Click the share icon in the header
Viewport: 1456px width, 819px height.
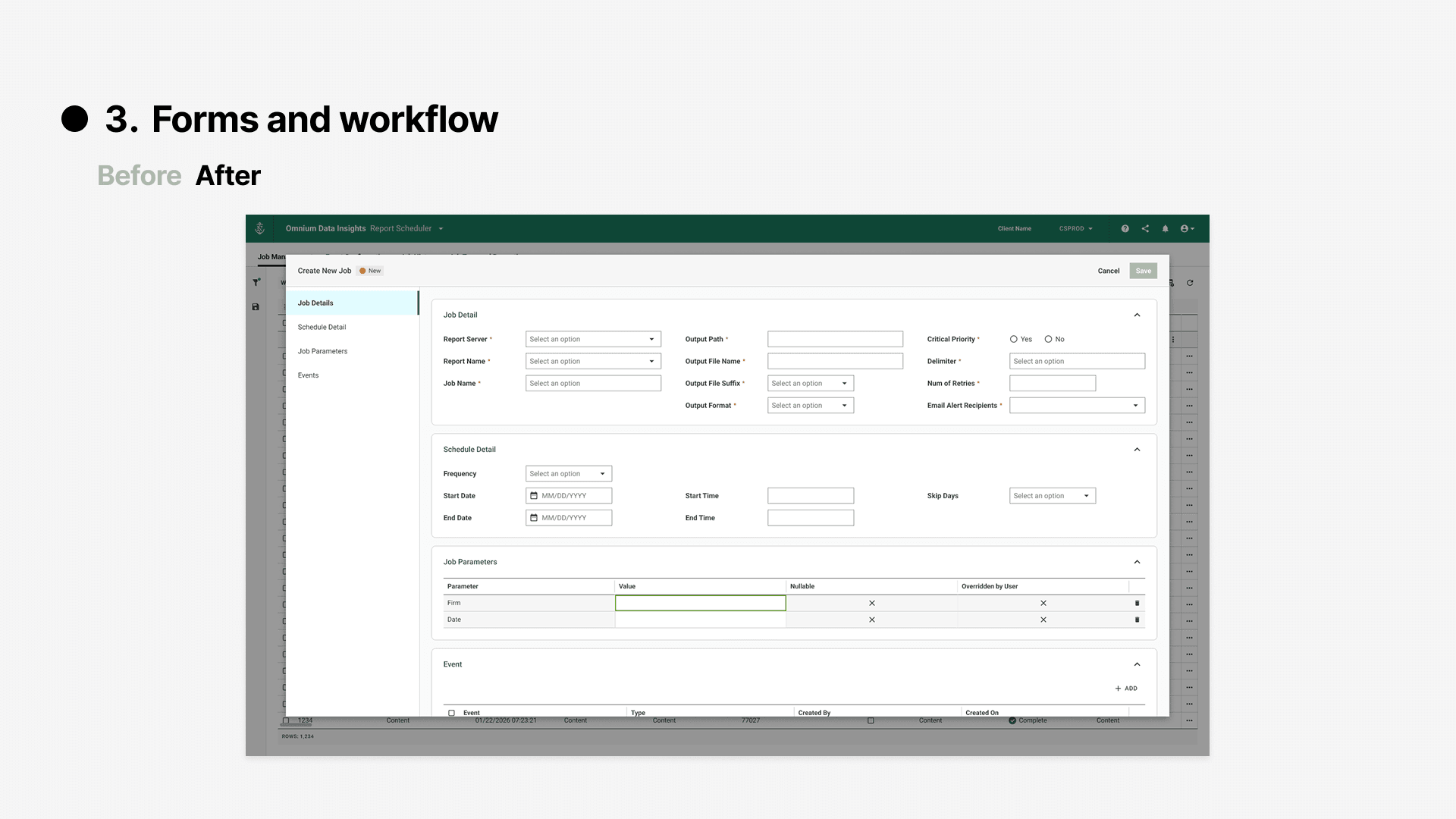pyautogui.click(x=1145, y=228)
